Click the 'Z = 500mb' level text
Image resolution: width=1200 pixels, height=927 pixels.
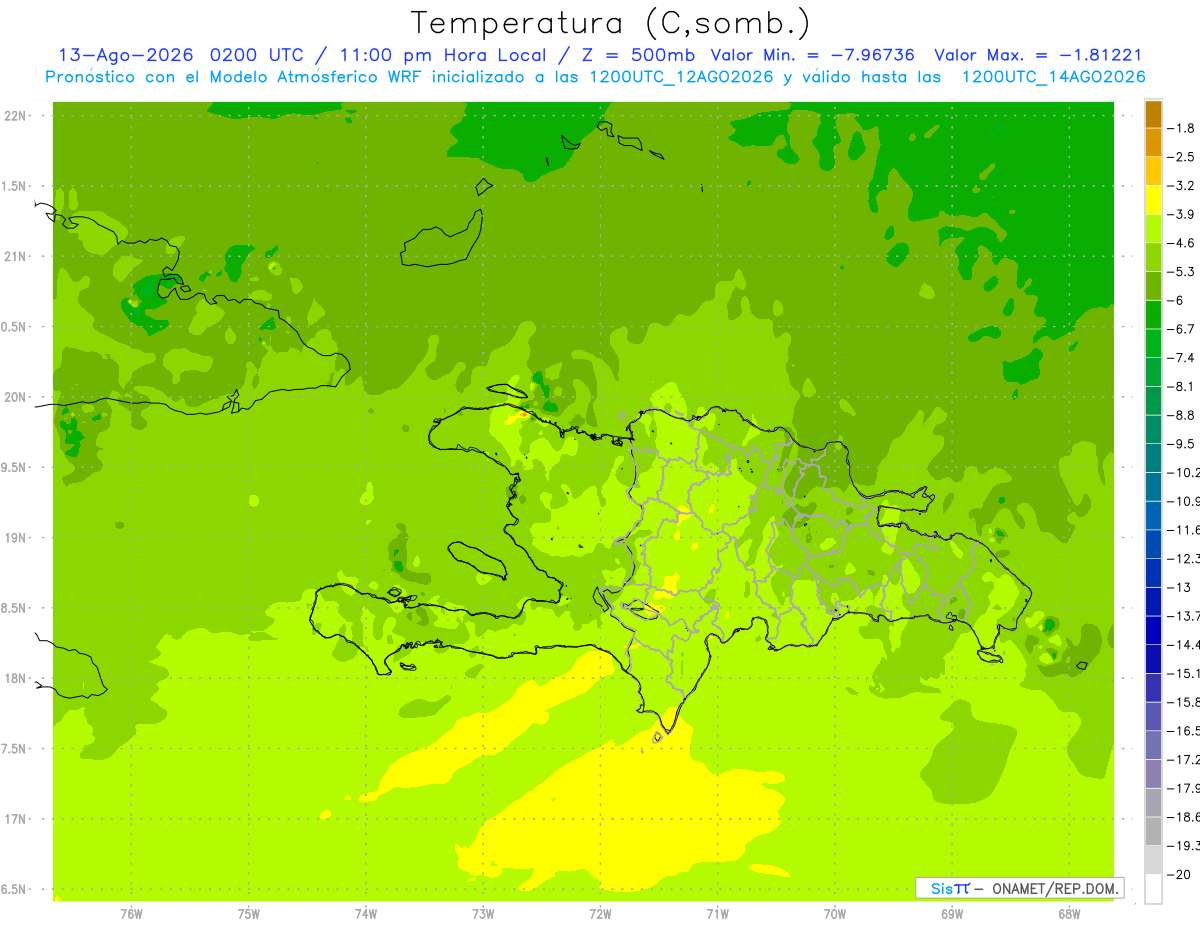click(637, 55)
